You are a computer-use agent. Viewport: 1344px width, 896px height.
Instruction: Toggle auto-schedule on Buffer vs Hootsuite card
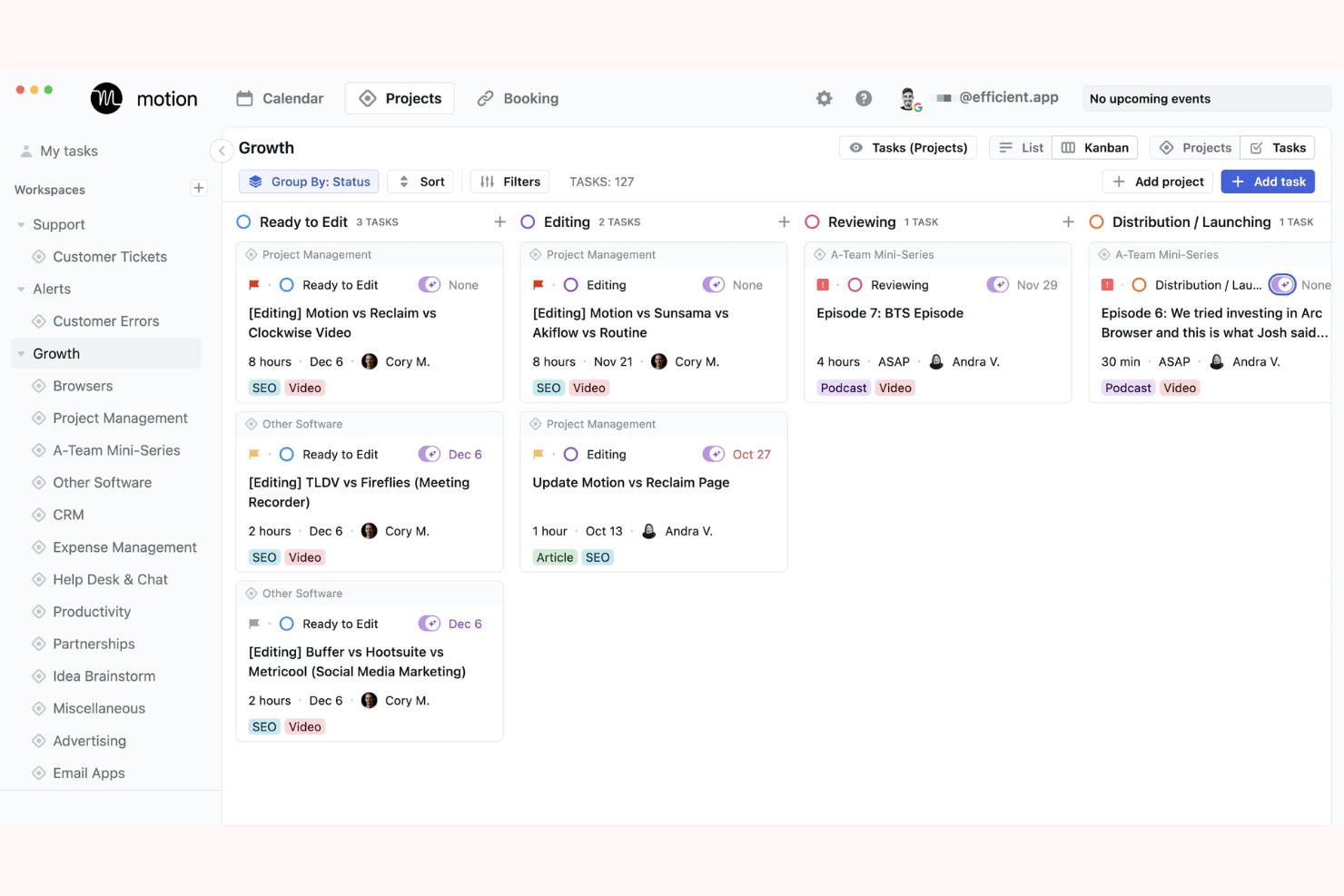[430, 624]
